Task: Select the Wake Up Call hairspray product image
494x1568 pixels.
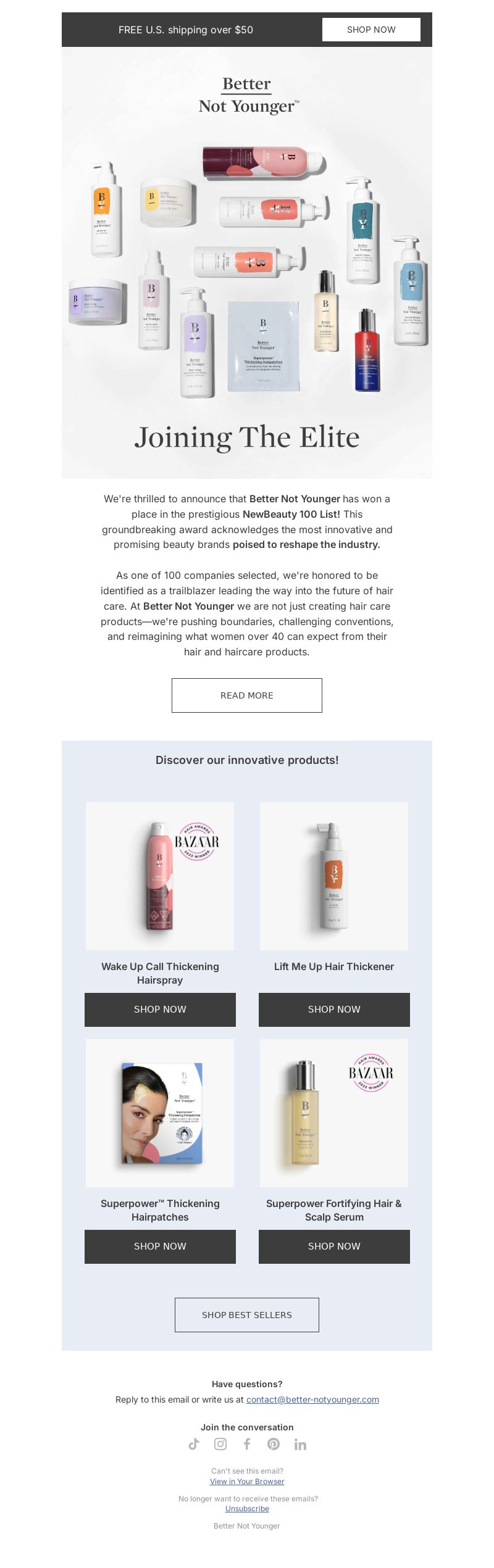Action: (x=160, y=876)
